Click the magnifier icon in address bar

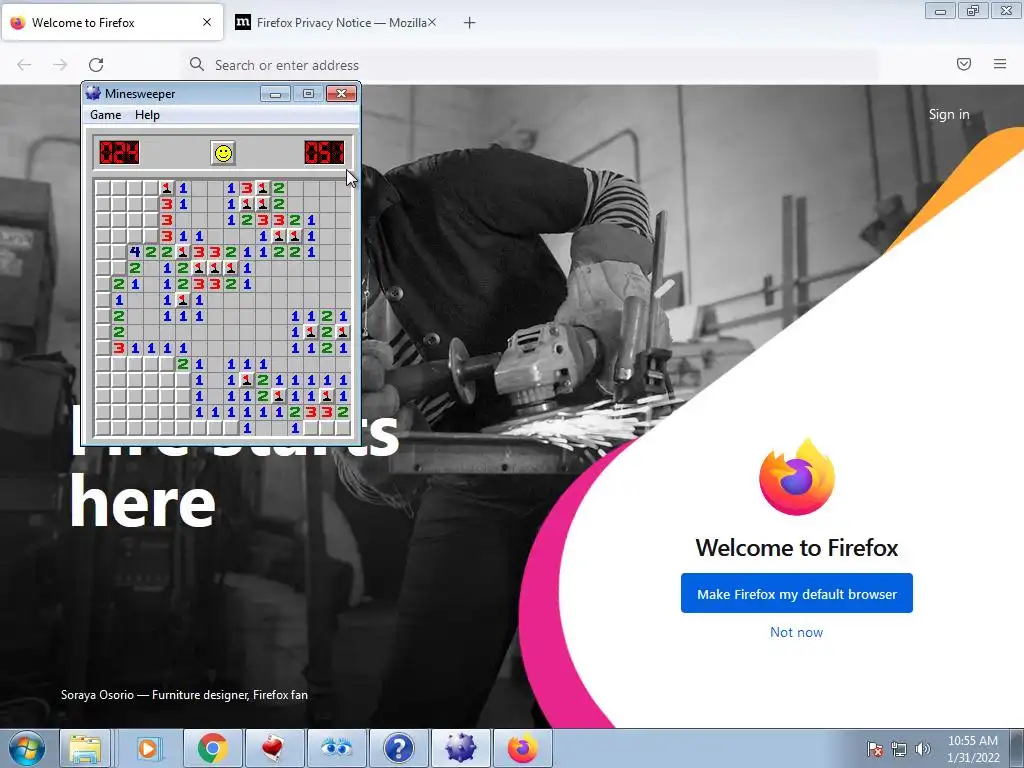tap(197, 64)
